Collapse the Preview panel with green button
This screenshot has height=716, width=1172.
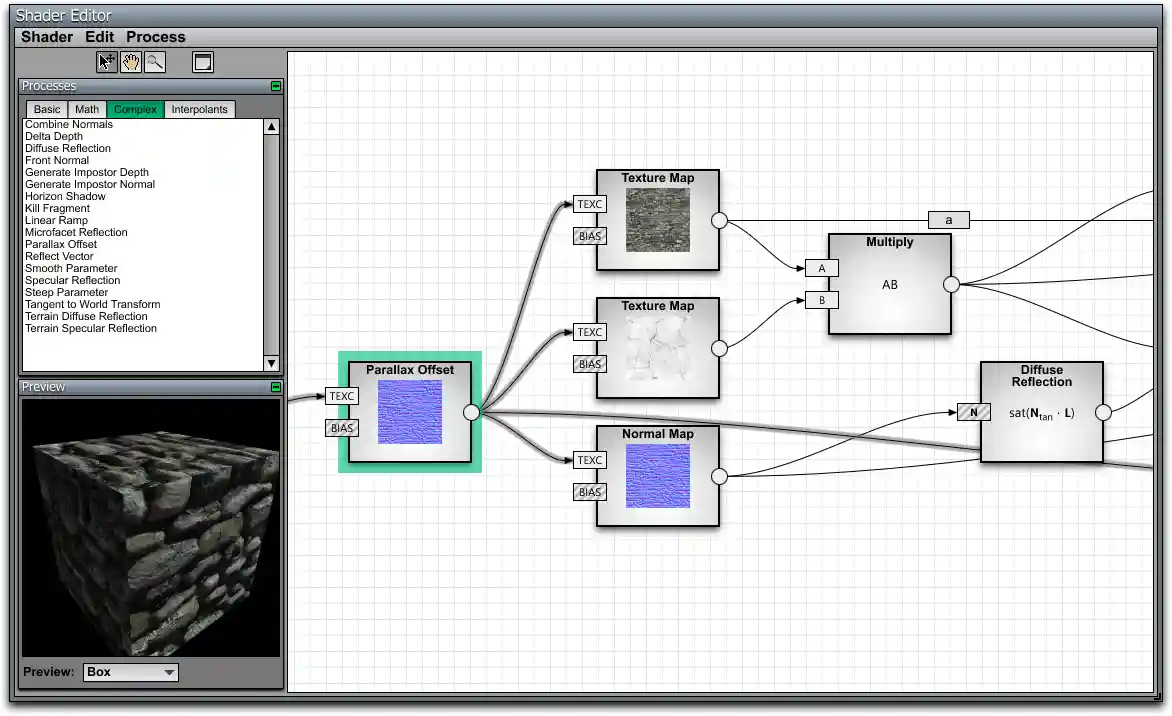click(x=276, y=387)
